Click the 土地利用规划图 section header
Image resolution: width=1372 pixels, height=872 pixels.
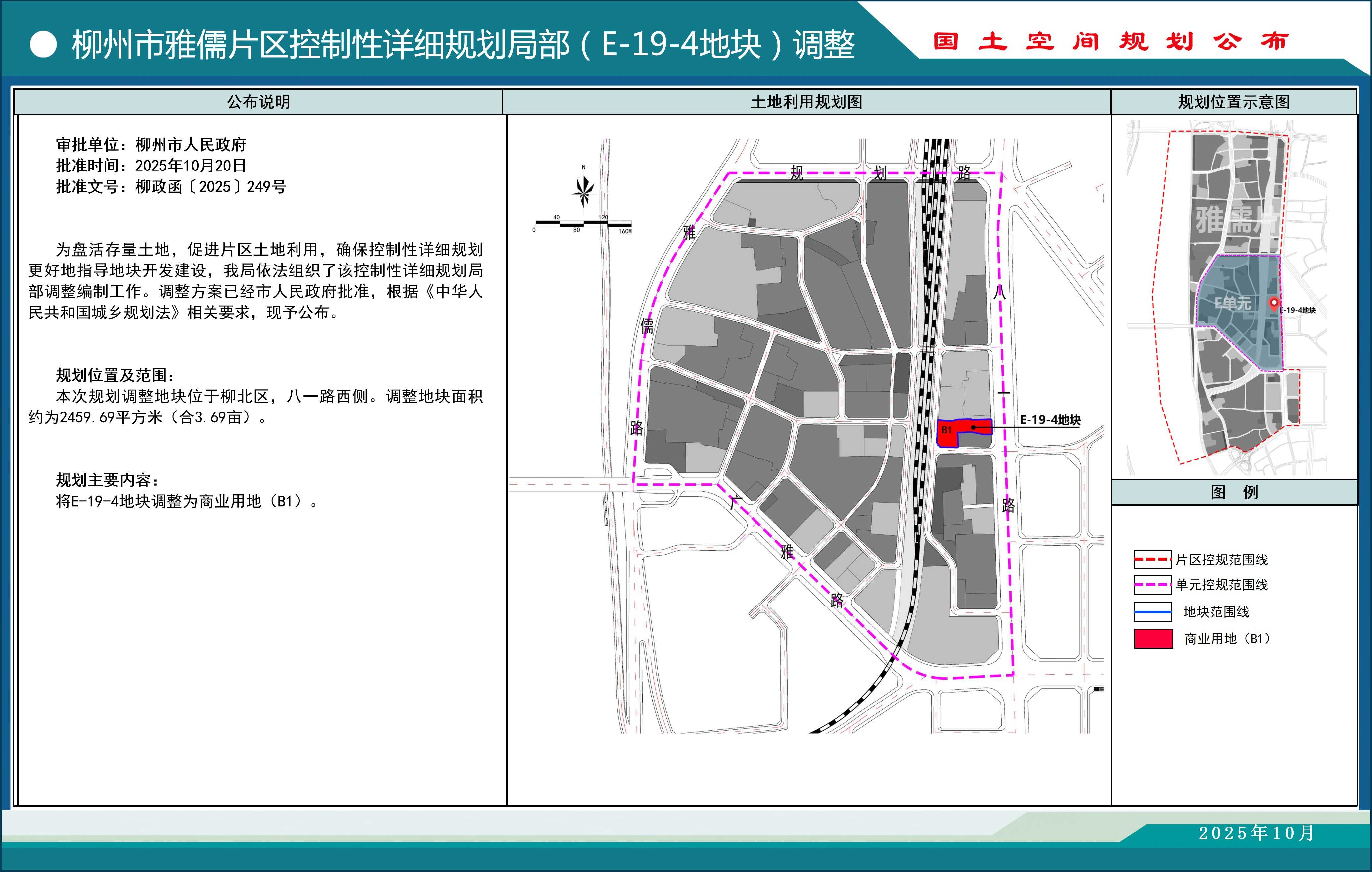pos(806,102)
